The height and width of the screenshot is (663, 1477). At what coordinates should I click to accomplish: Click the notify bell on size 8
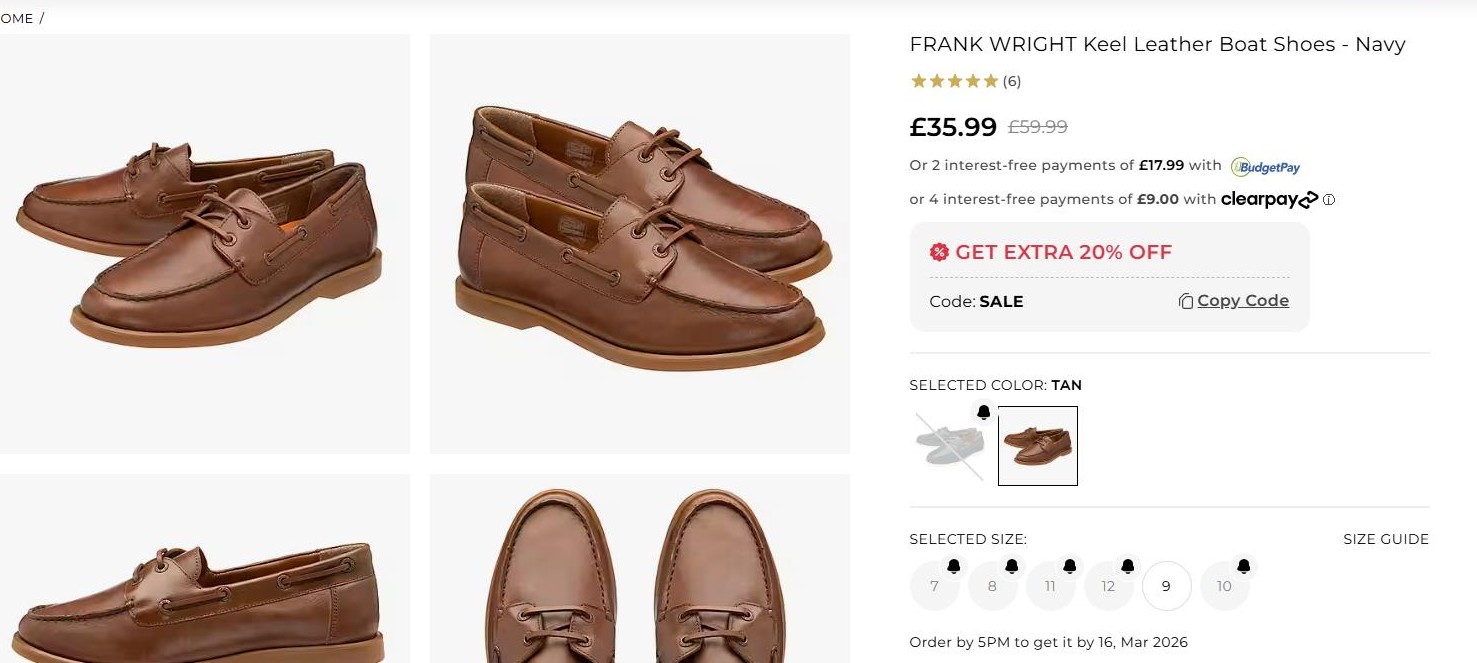(x=1012, y=567)
